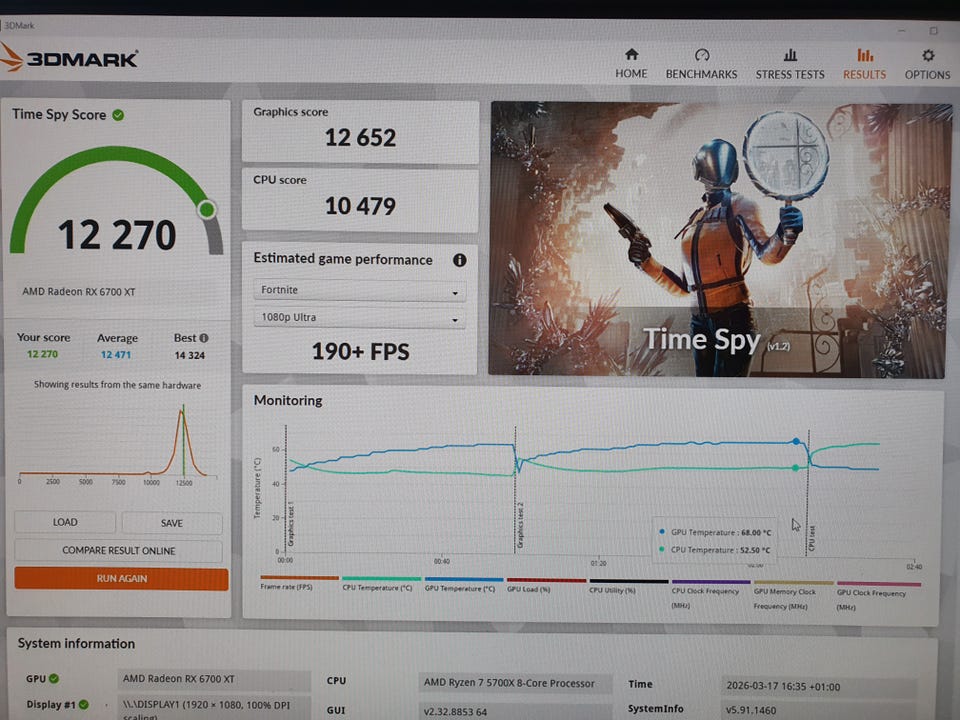Switch to the HOME tab label
The height and width of the screenshot is (720, 960).
coord(631,73)
